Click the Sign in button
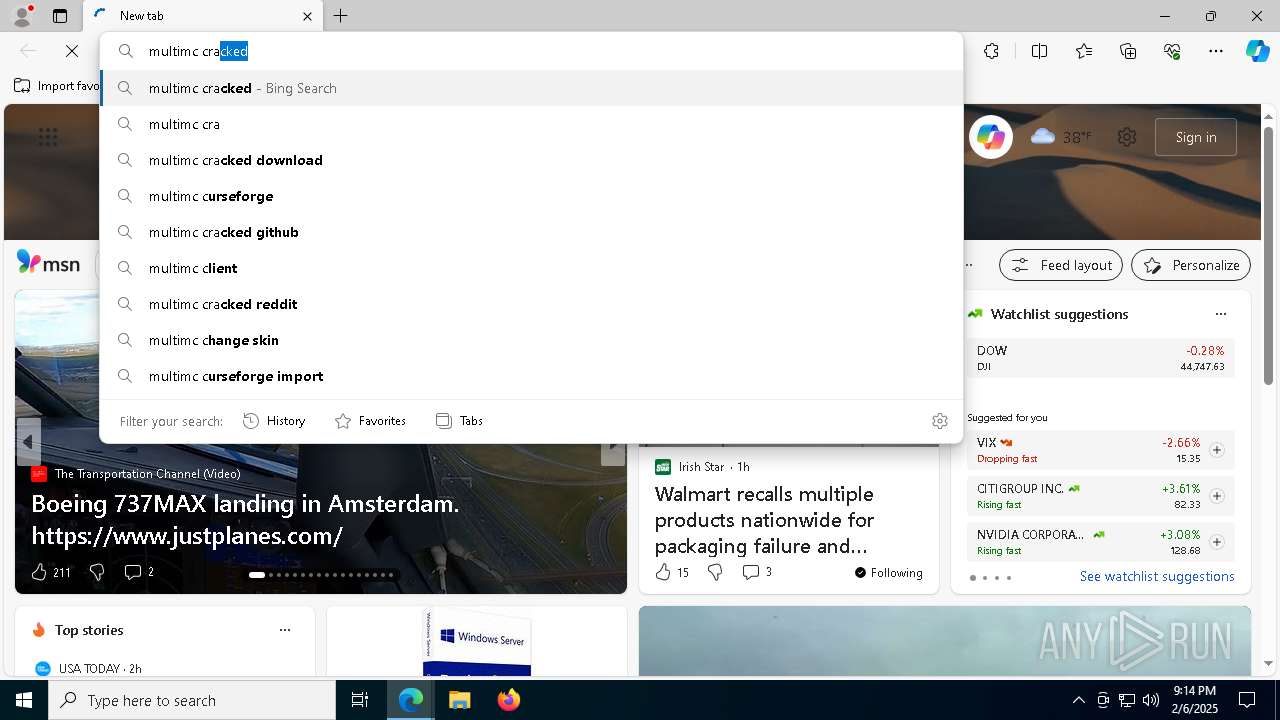Viewport: 1280px width, 720px height. coord(1196,137)
